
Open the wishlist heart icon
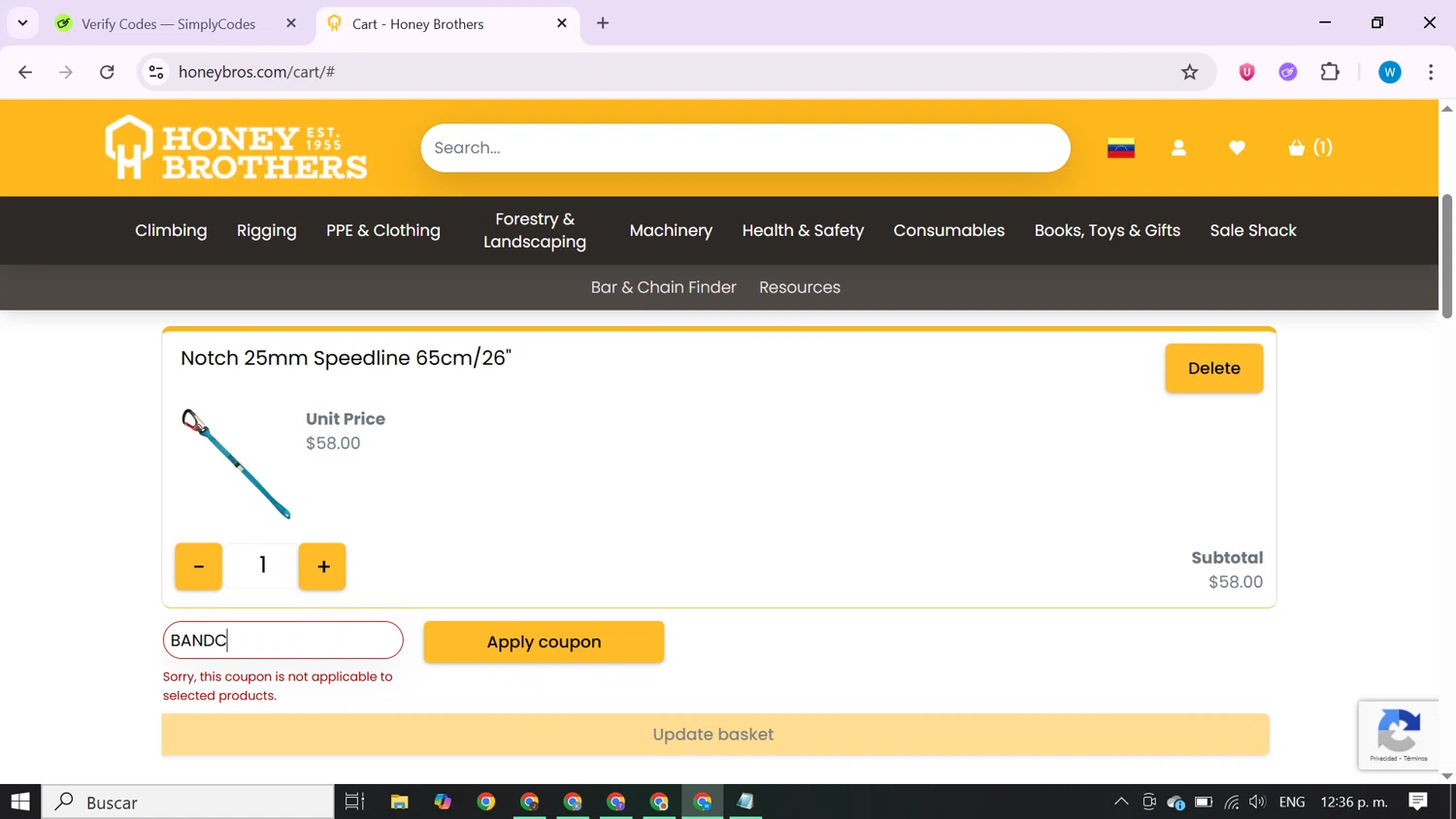[1237, 147]
